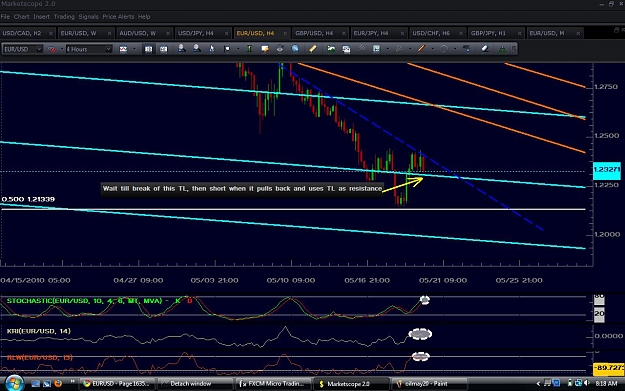
Task: Open the Signals menu
Action: [x=88, y=17]
